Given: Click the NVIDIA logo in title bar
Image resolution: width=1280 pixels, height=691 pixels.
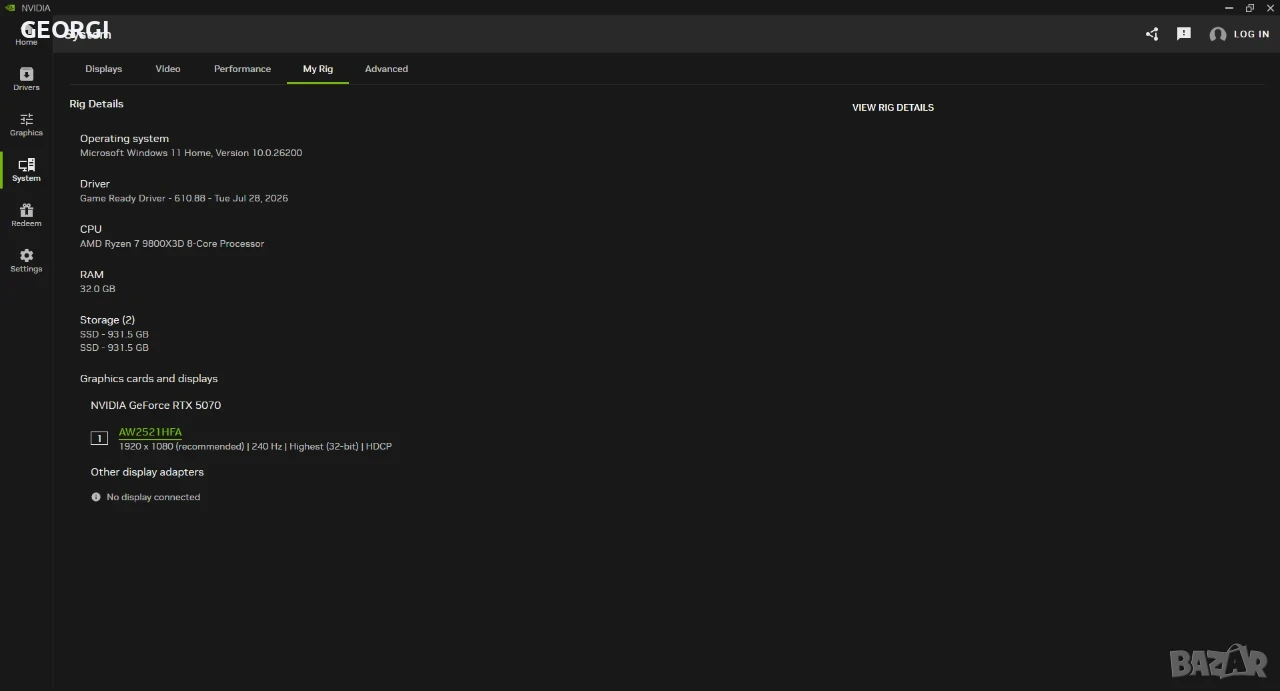Looking at the screenshot, I should 10,8.
